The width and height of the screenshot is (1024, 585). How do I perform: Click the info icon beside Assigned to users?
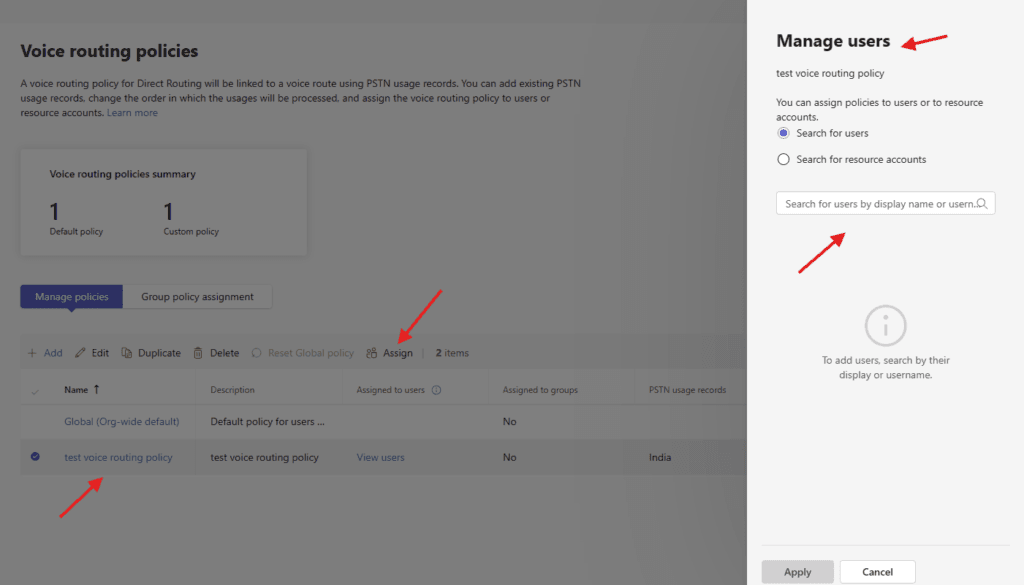pos(436,390)
